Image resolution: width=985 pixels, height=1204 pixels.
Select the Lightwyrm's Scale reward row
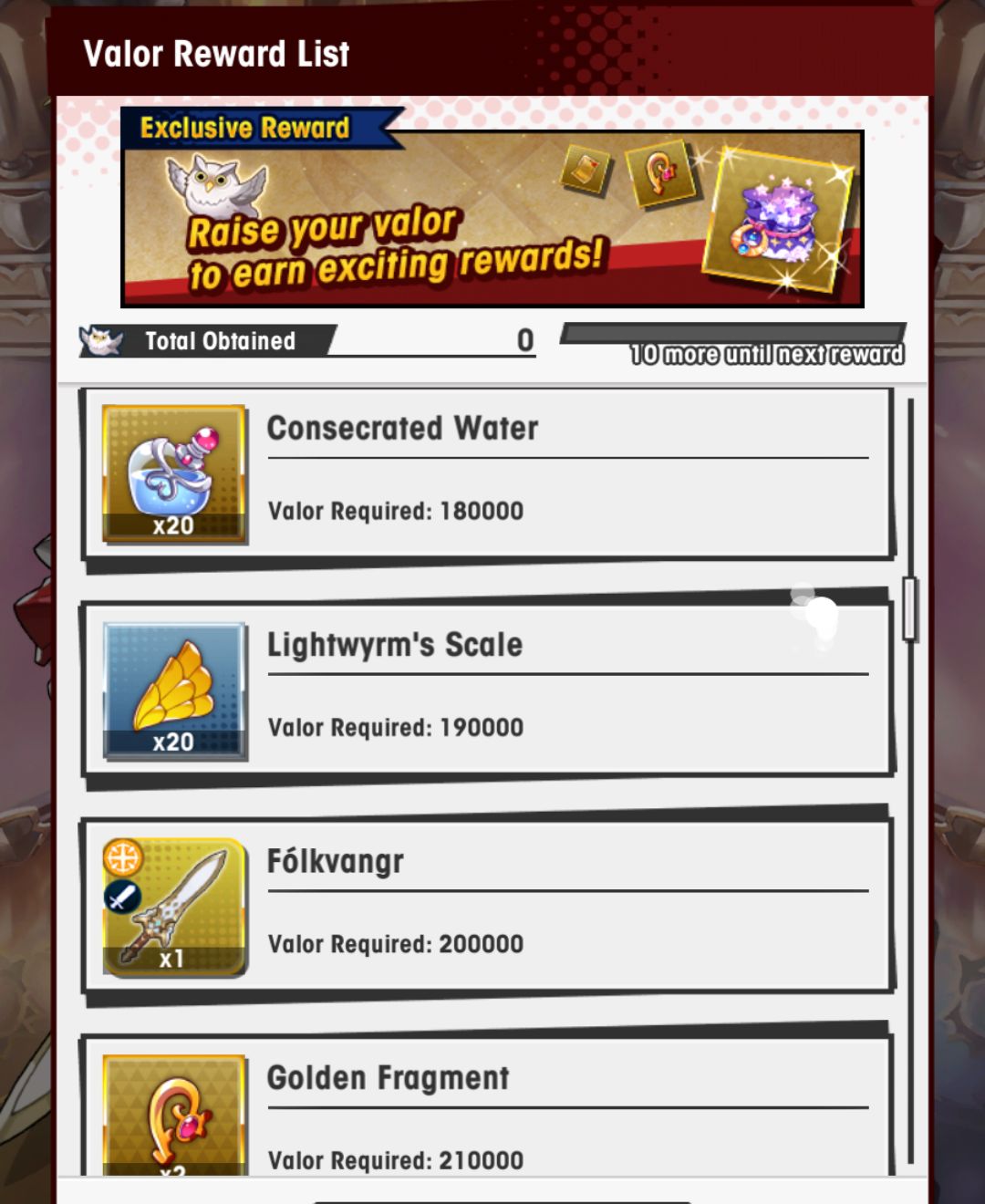(x=487, y=690)
